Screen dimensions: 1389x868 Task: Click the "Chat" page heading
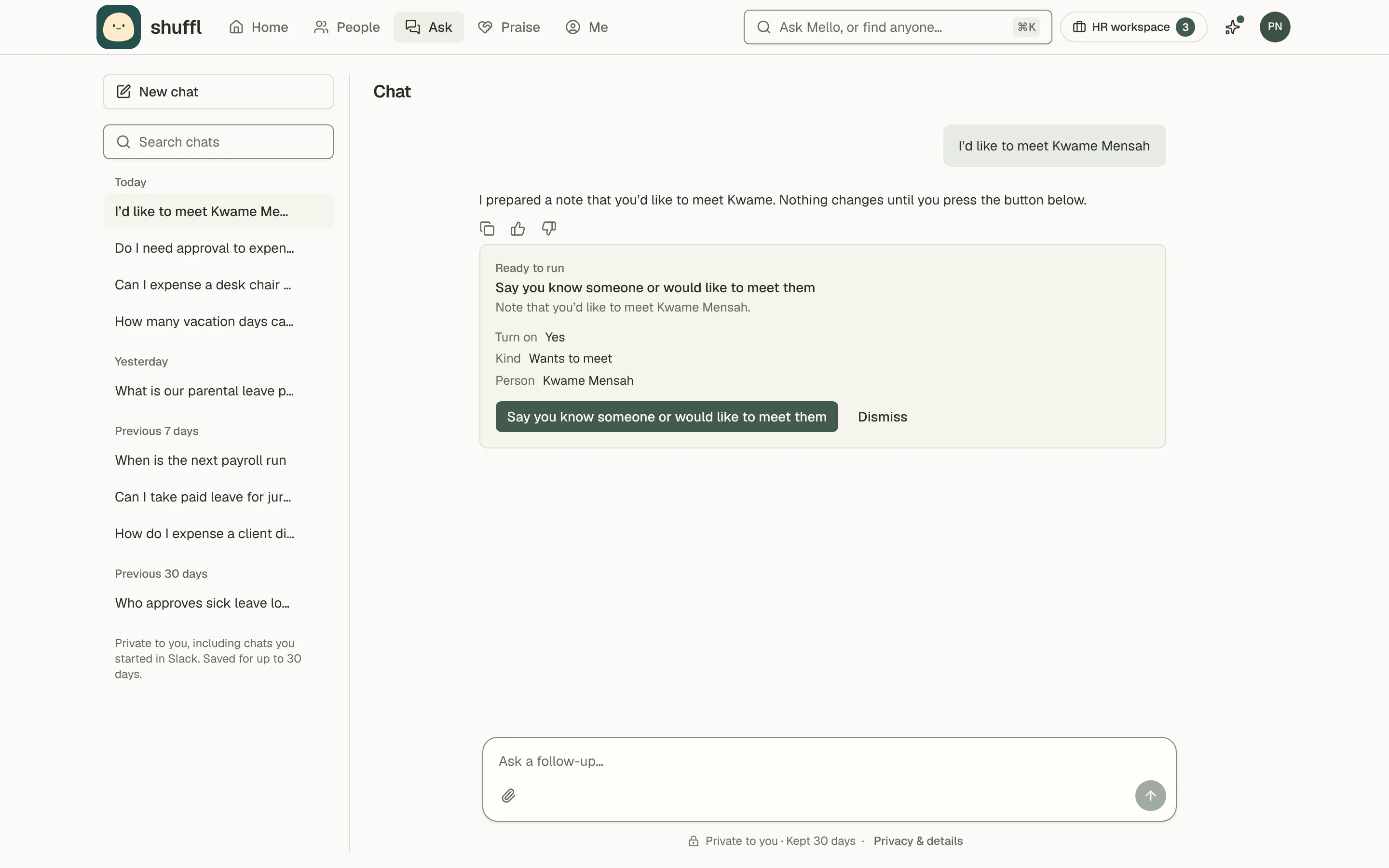click(392, 92)
